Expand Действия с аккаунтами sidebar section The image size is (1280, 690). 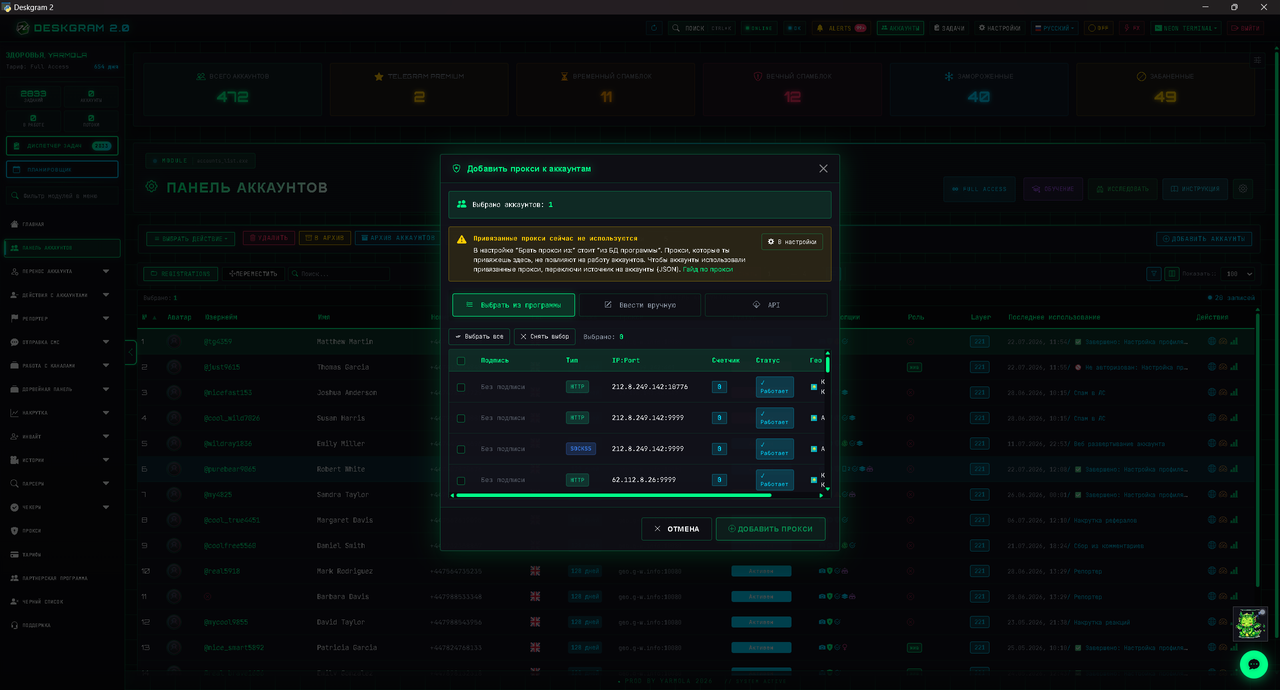coord(62,295)
